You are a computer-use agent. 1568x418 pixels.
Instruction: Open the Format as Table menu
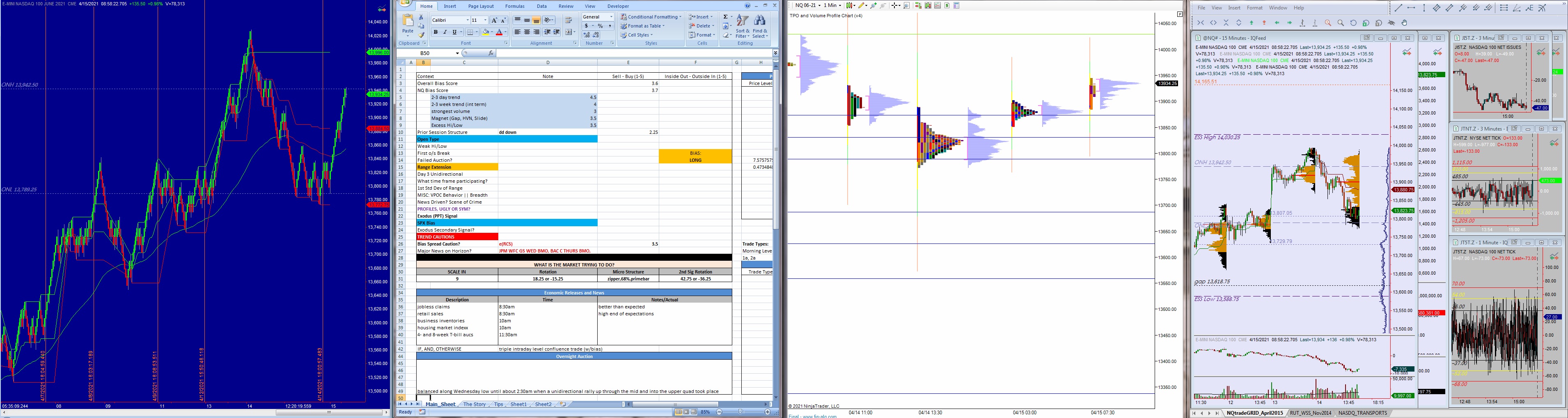[x=643, y=26]
